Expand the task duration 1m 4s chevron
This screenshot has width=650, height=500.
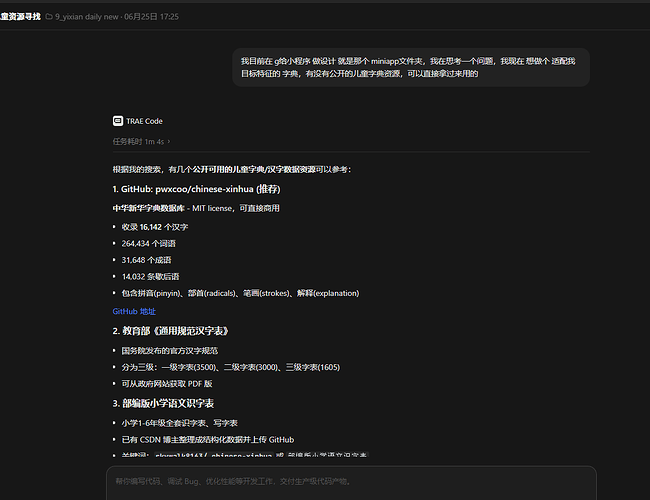coord(169,141)
